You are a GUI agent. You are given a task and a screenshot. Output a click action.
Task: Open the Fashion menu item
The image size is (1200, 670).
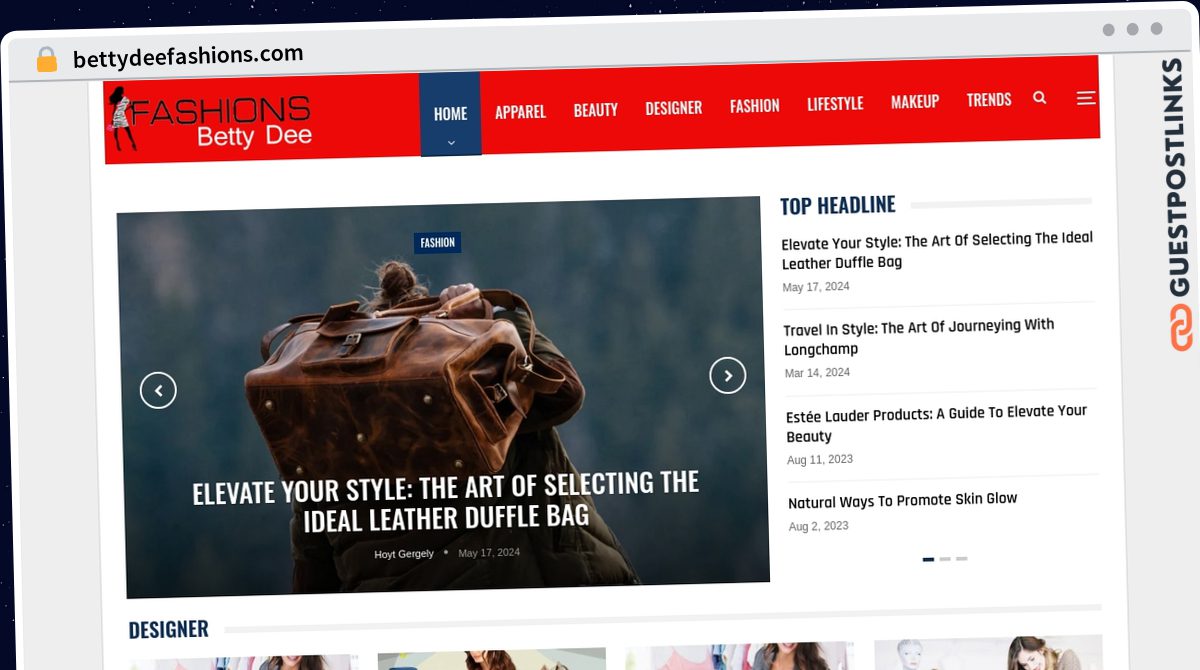755,105
